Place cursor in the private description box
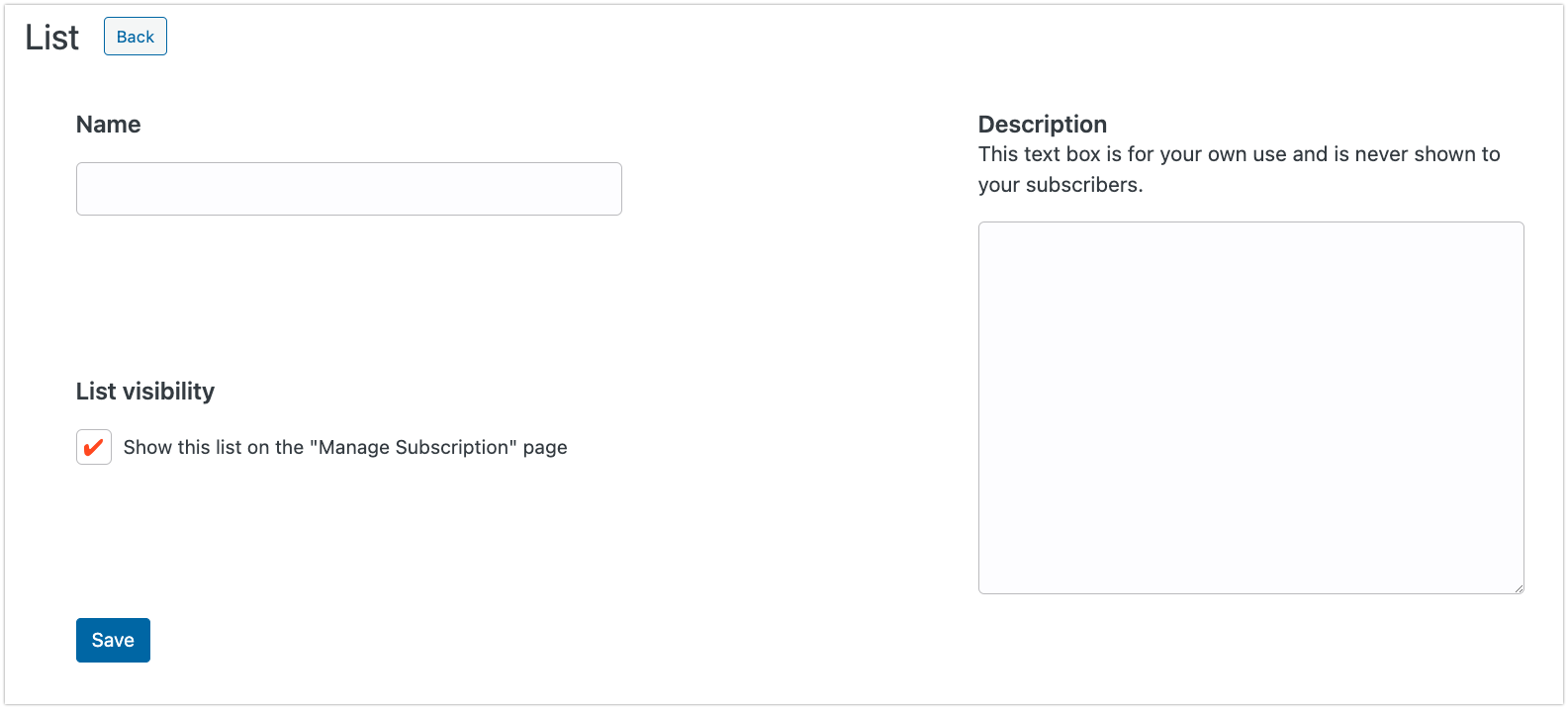Image resolution: width=1568 pixels, height=709 pixels. 1250,407
